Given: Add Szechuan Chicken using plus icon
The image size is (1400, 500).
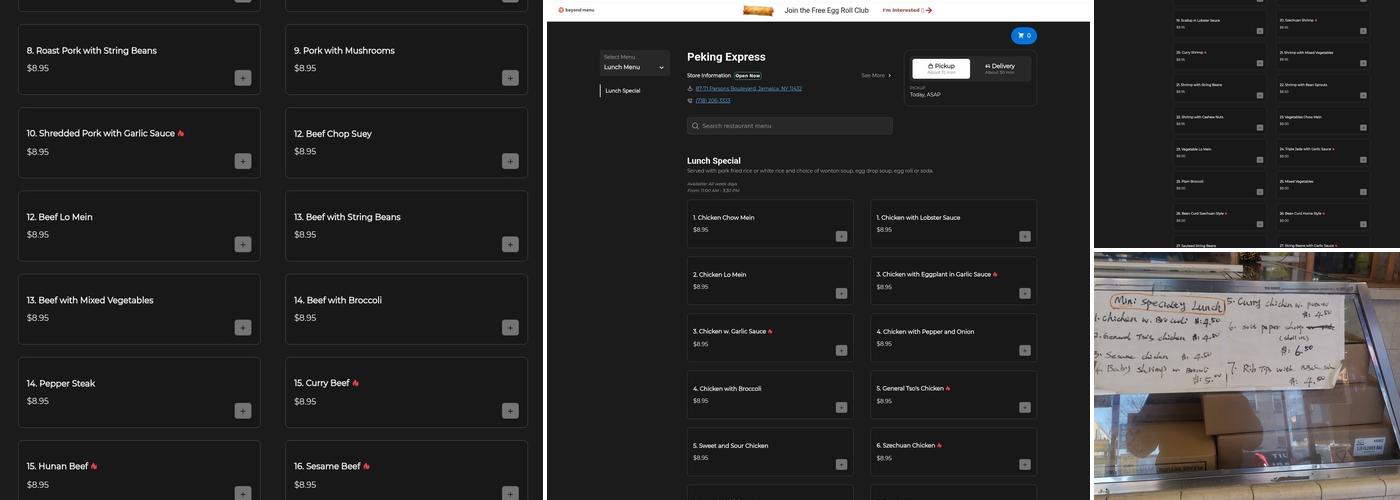Looking at the screenshot, I should click(x=1024, y=465).
